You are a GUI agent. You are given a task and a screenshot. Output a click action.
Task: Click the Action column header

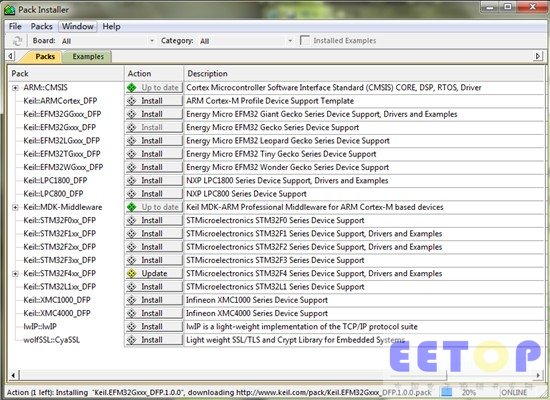(154, 74)
